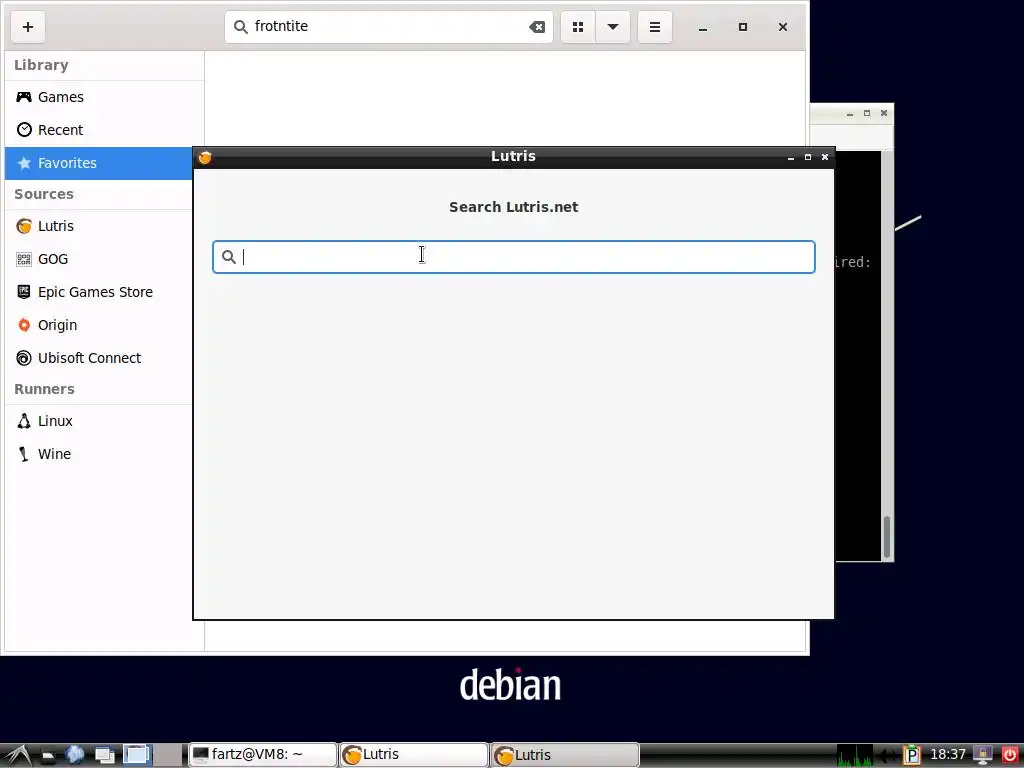Choose the Linux runner
This screenshot has width=1024, height=768.
pyautogui.click(x=99, y=421)
